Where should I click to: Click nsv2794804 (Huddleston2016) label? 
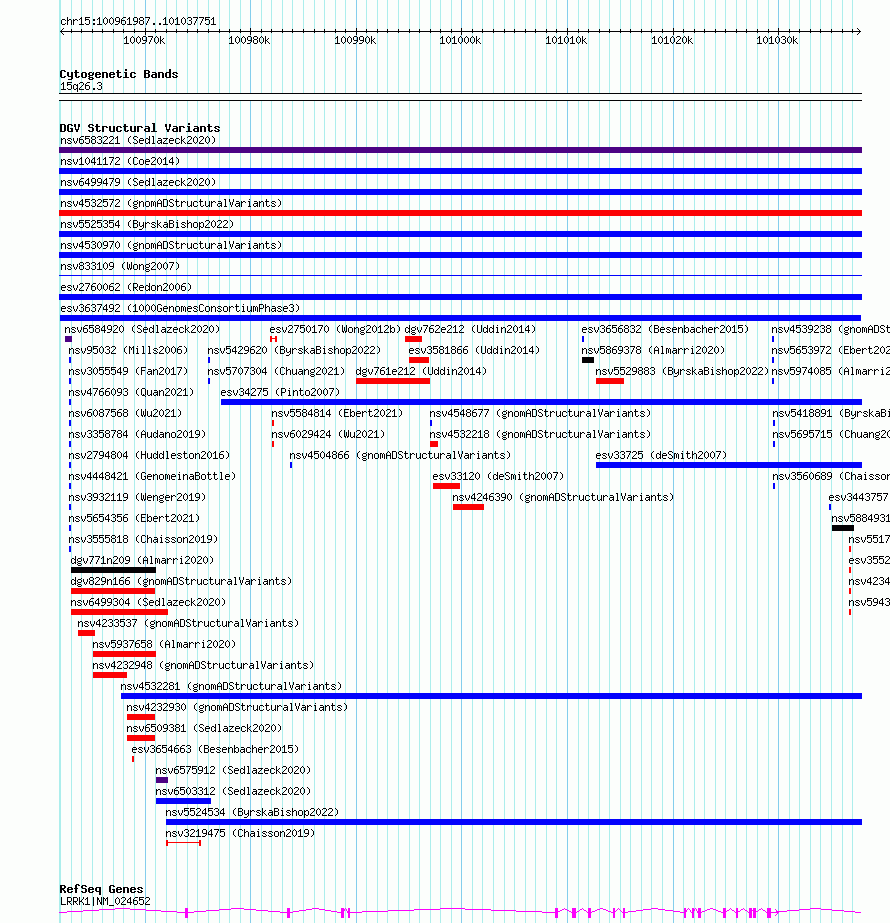149,456
